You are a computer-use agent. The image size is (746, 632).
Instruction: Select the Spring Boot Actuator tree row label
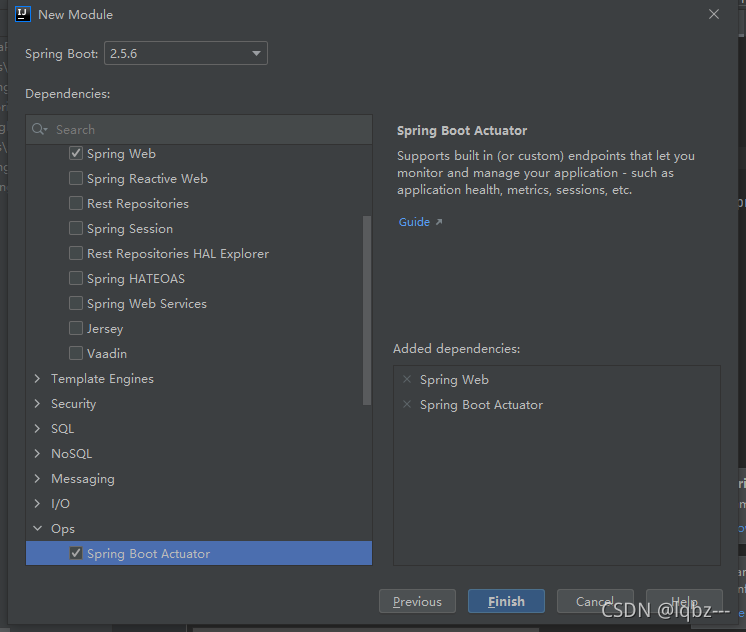(148, 553)
